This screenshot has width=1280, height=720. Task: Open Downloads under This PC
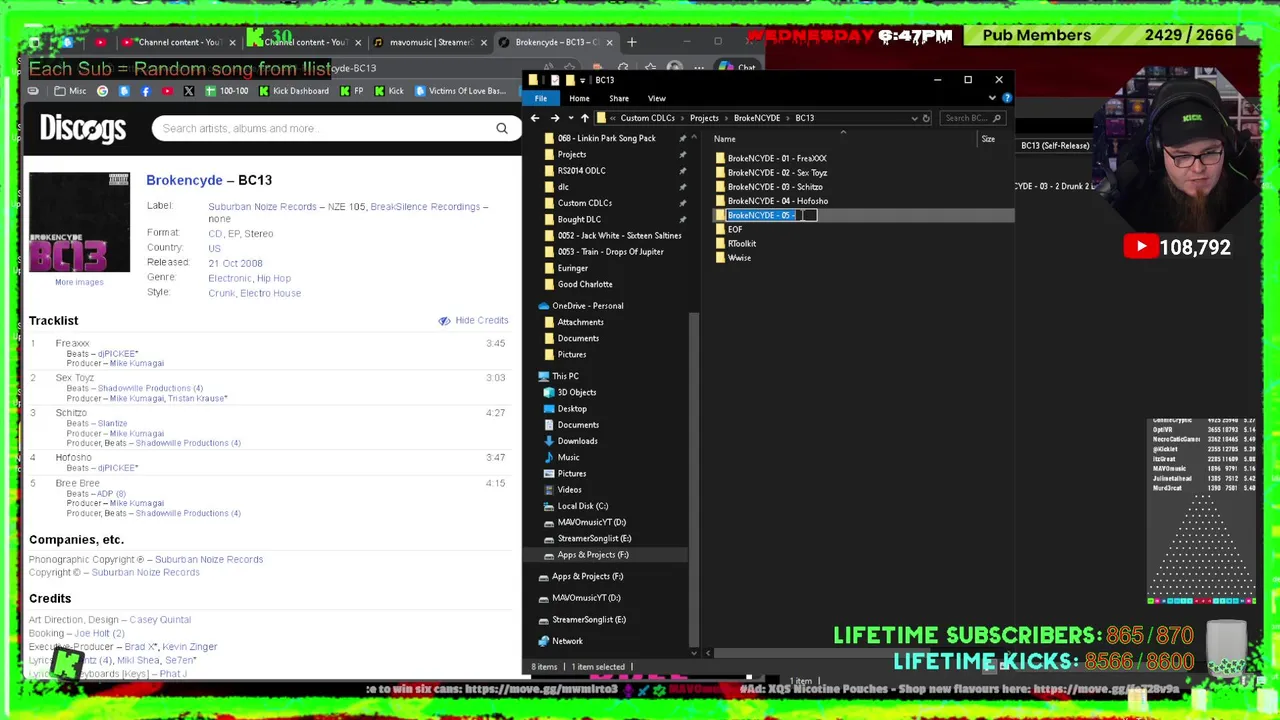[577, 441]
